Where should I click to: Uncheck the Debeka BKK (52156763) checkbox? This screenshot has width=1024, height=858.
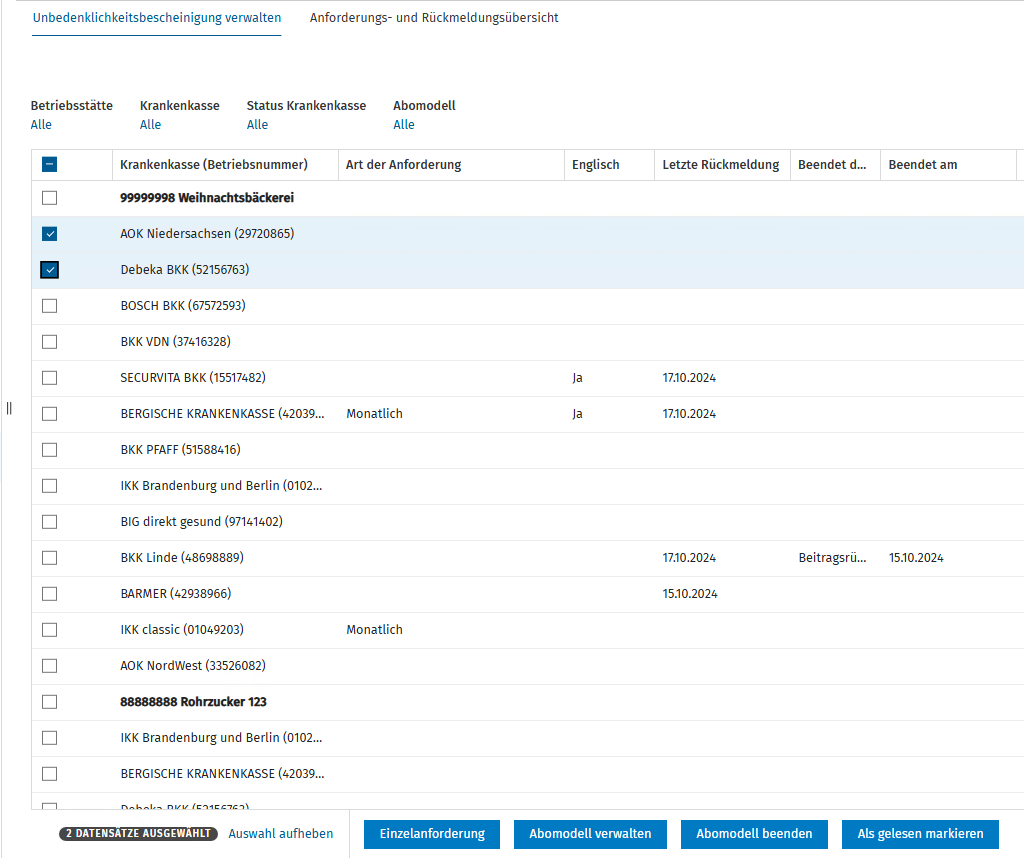[x=50, y=270]
